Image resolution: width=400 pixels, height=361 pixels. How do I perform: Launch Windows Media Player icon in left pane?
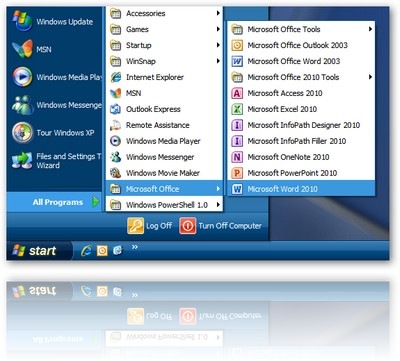point(22,77)
